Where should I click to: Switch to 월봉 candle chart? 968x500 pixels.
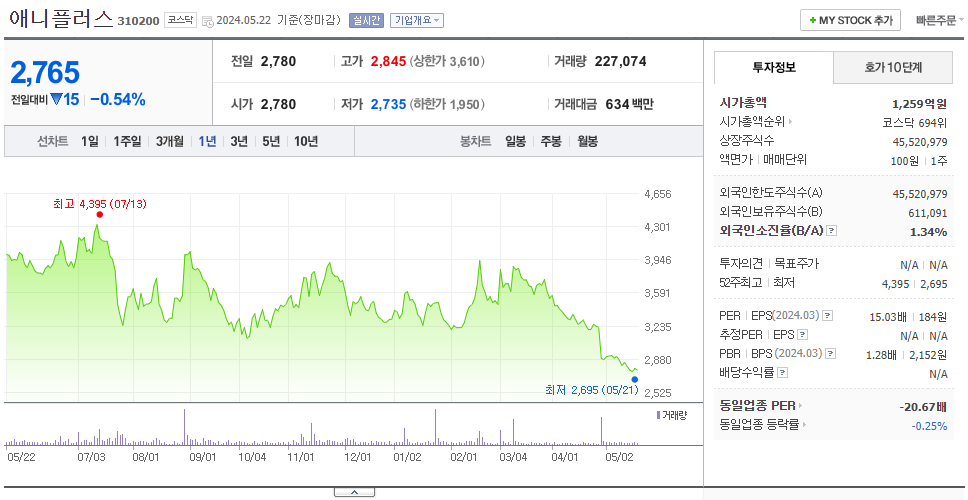588,141
